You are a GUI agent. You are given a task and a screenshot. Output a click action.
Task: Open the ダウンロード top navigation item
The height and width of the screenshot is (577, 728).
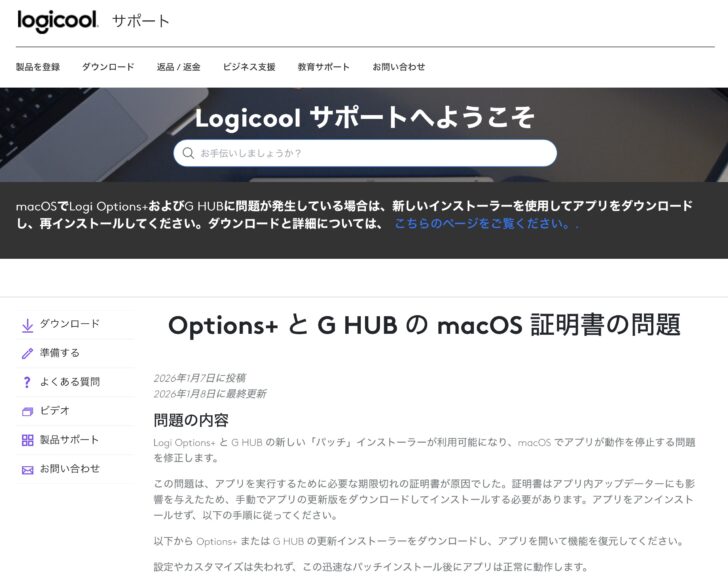pos(108,67)
